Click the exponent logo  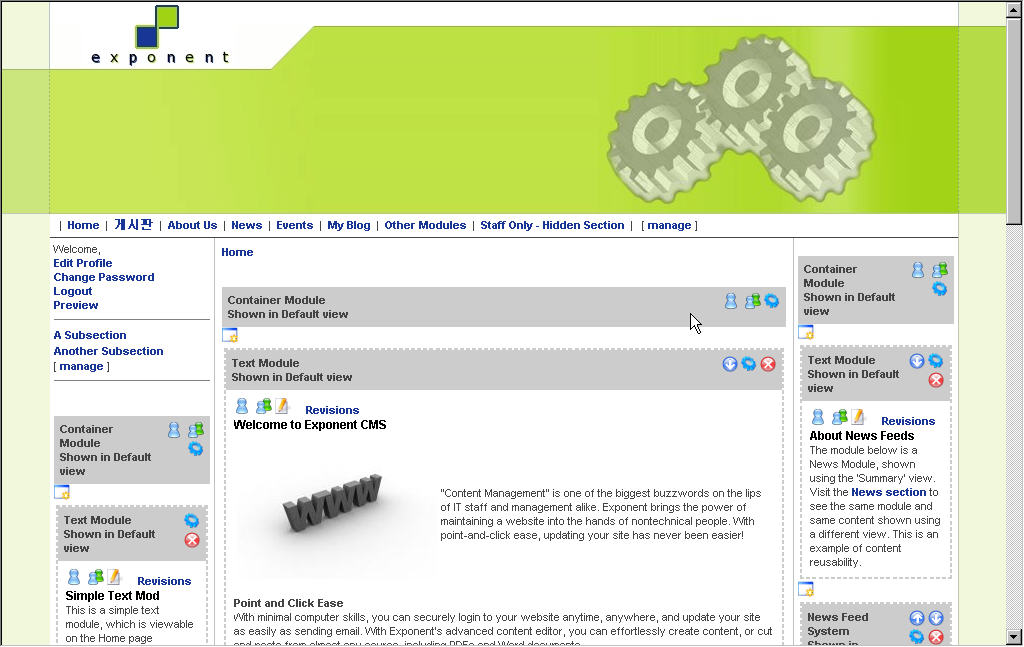pos(160,35)
